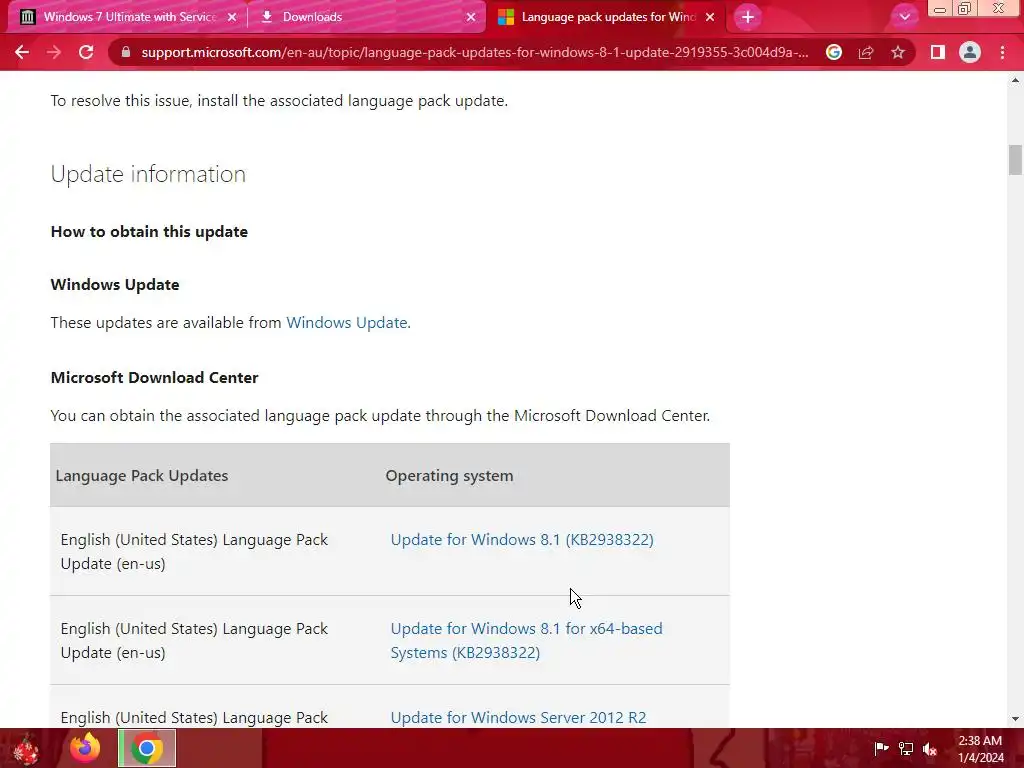Switch to Windows 7 Ultimate tab
Screen dimensions: 1024x768
click(x=127, y=17)
